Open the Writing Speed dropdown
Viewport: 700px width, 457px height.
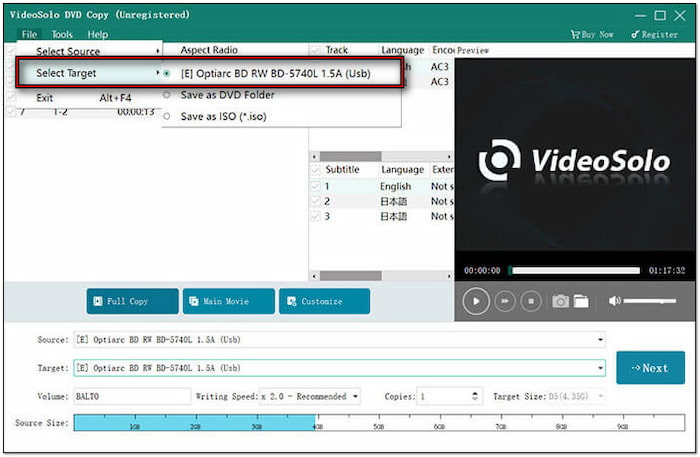click(355, 396)
